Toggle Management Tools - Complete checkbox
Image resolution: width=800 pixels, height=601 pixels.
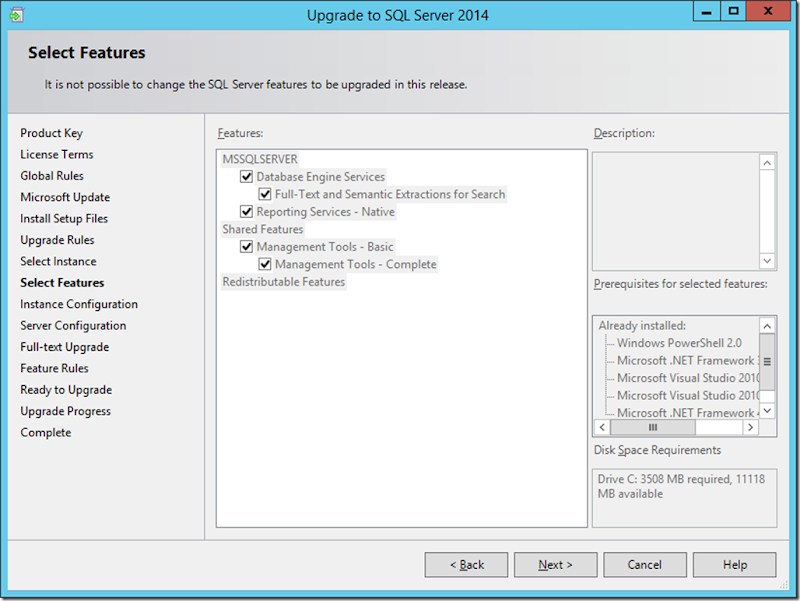tap(265, 264)
